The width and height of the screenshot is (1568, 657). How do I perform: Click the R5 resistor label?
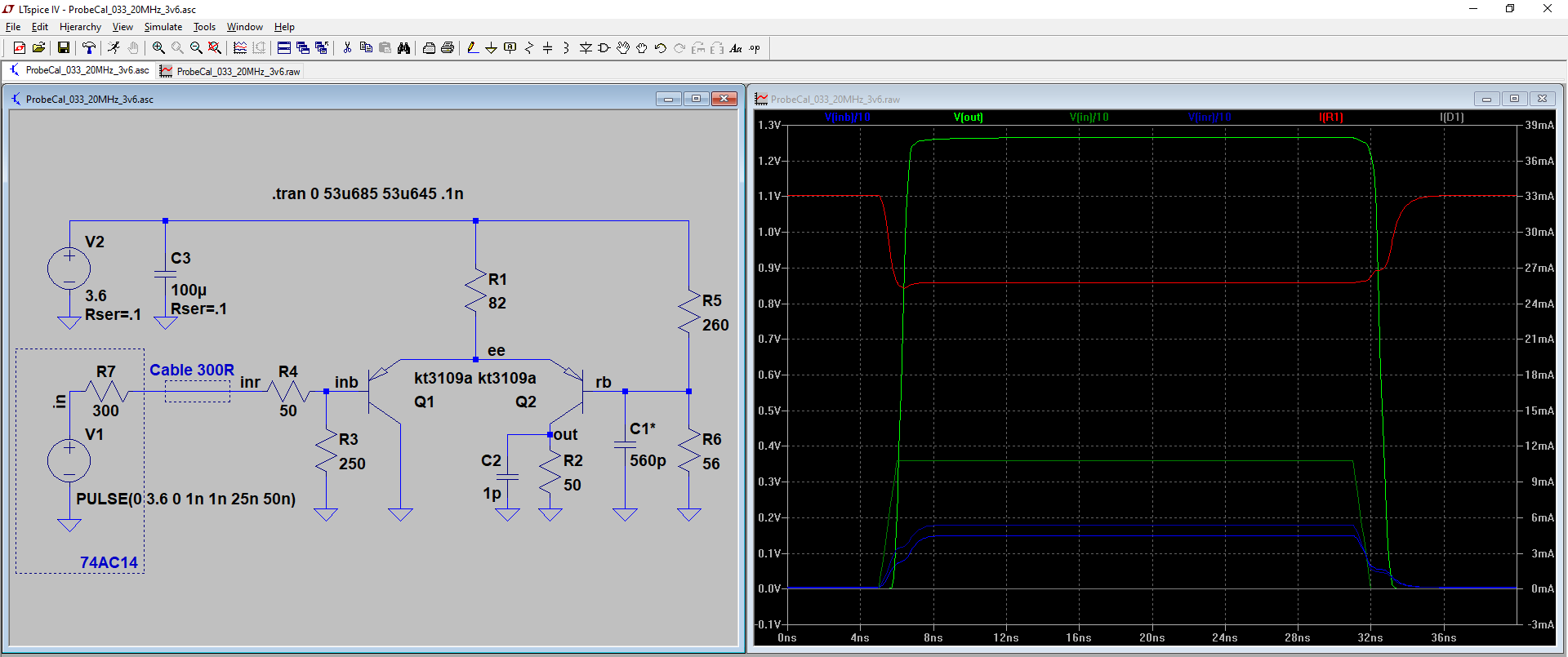(712, 300)
